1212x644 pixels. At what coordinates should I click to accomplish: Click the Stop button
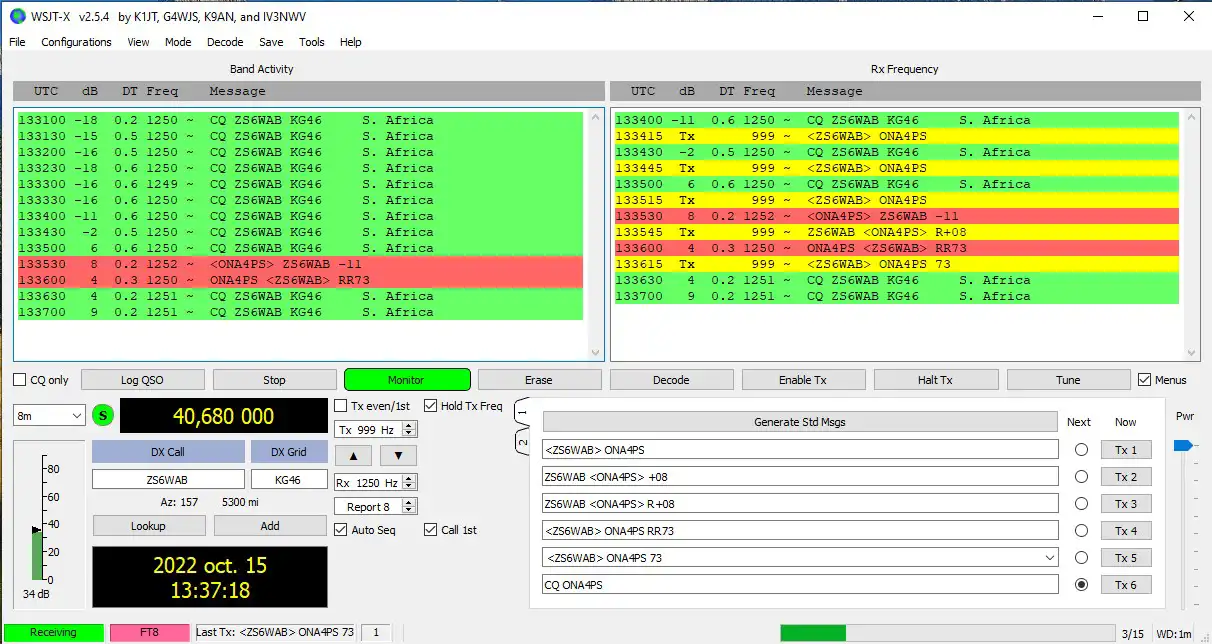click(x=274, y=380)
